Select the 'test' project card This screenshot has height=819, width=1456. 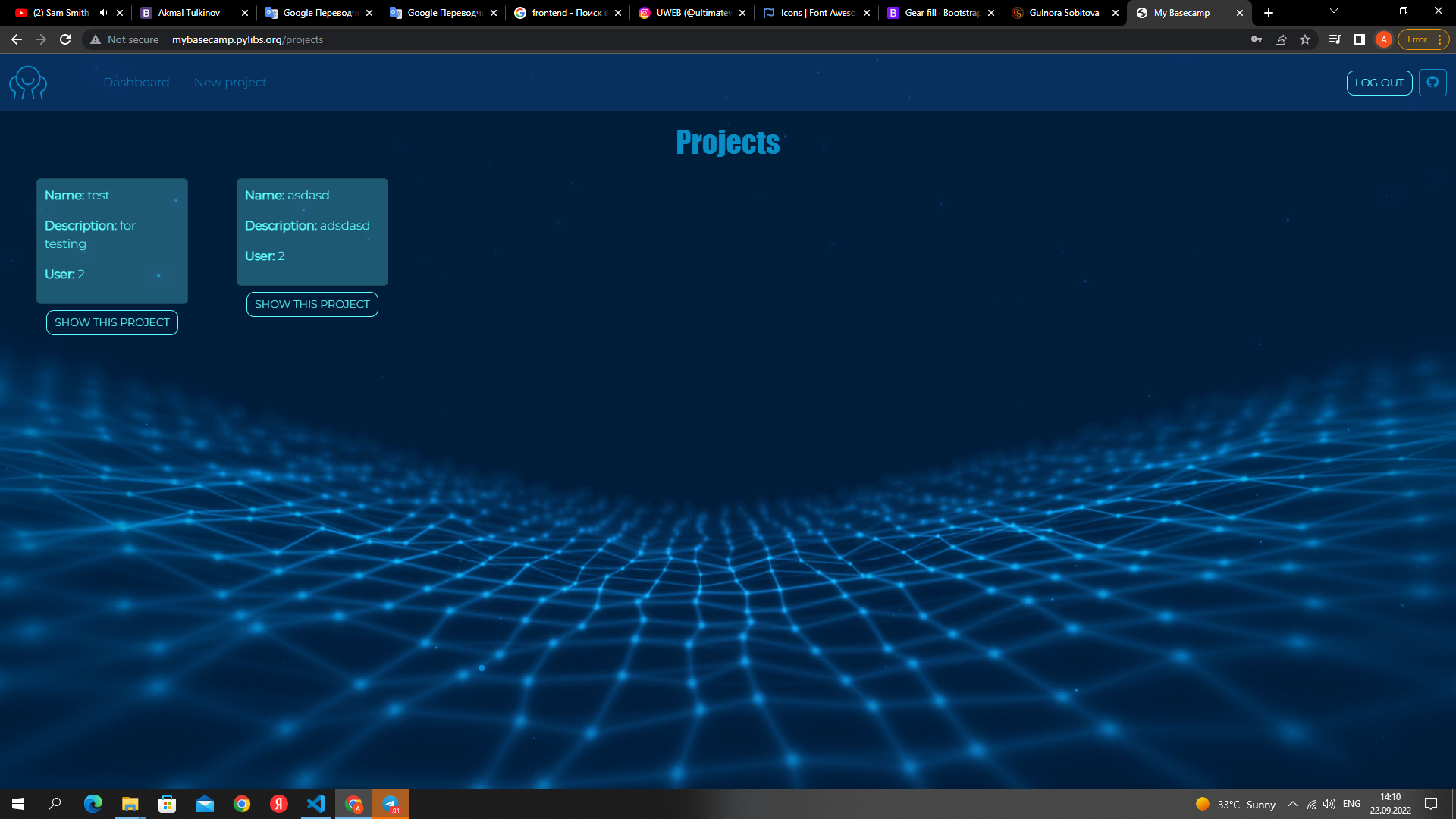tap(112, 241)
